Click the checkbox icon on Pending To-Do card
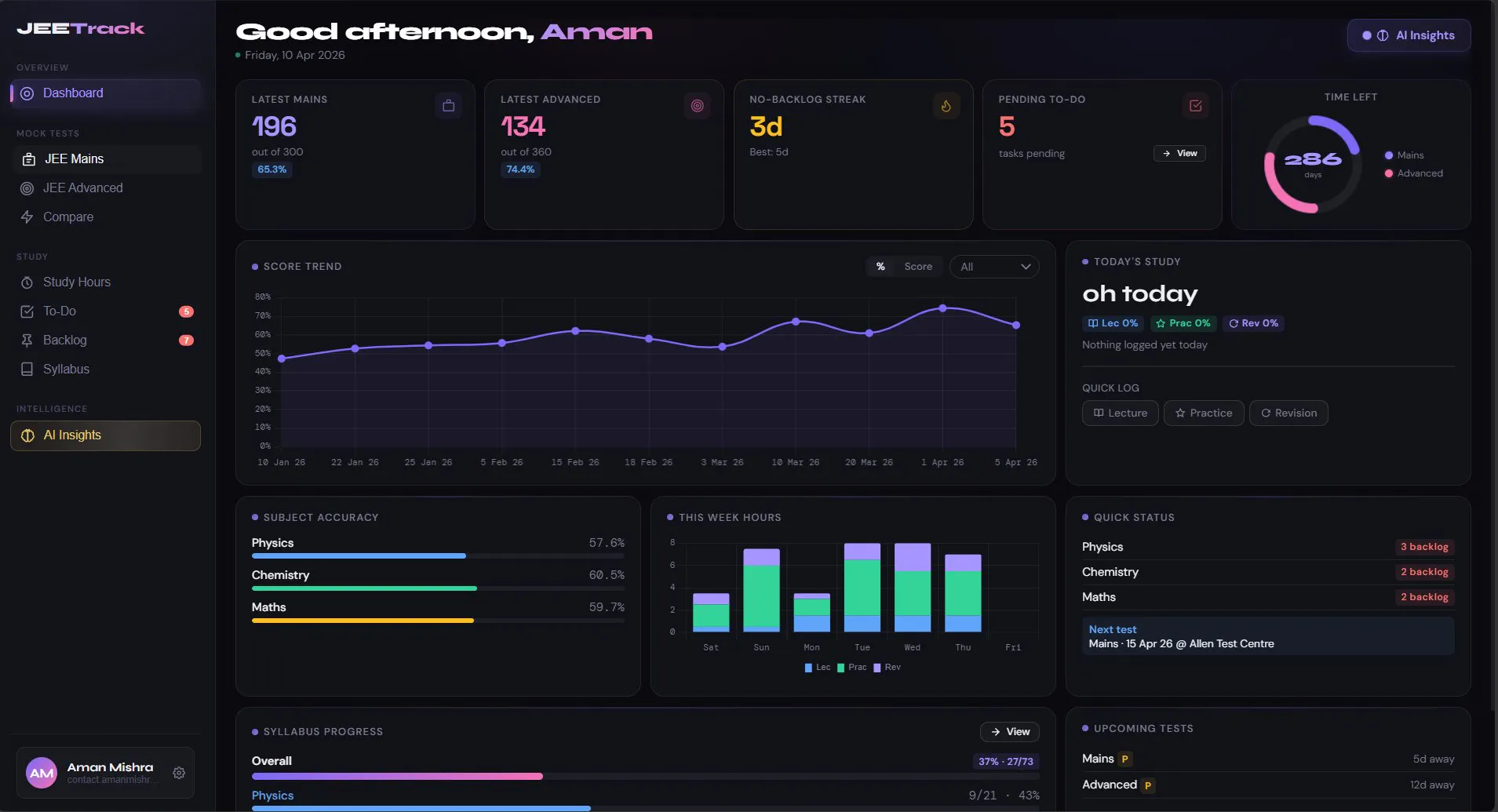 click(1195, 106)
